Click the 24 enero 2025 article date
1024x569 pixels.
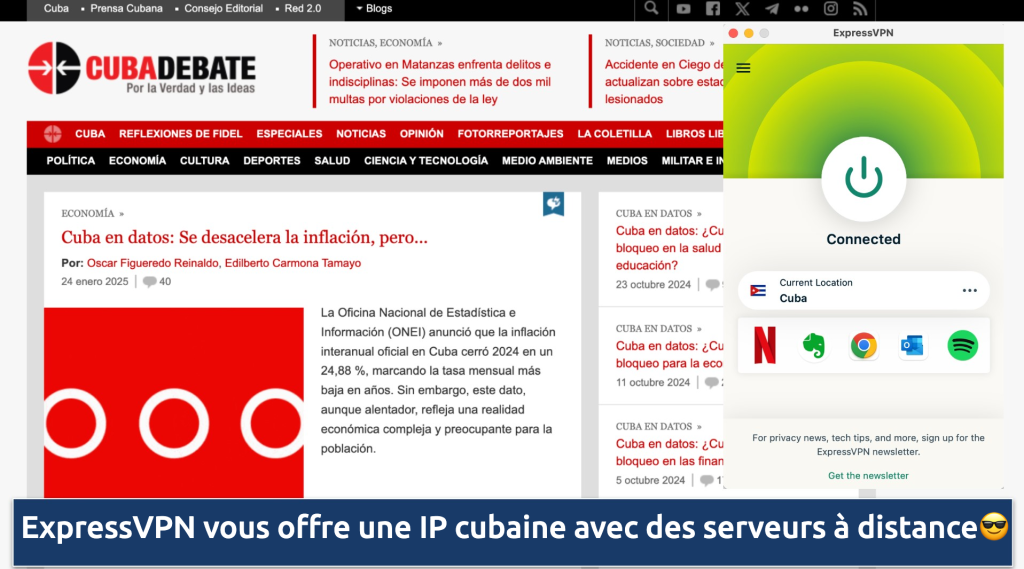[95, 282]
